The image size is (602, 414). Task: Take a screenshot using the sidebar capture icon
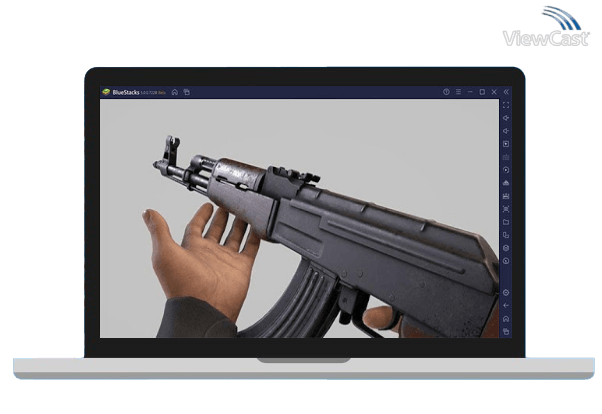tap(506, 209)
